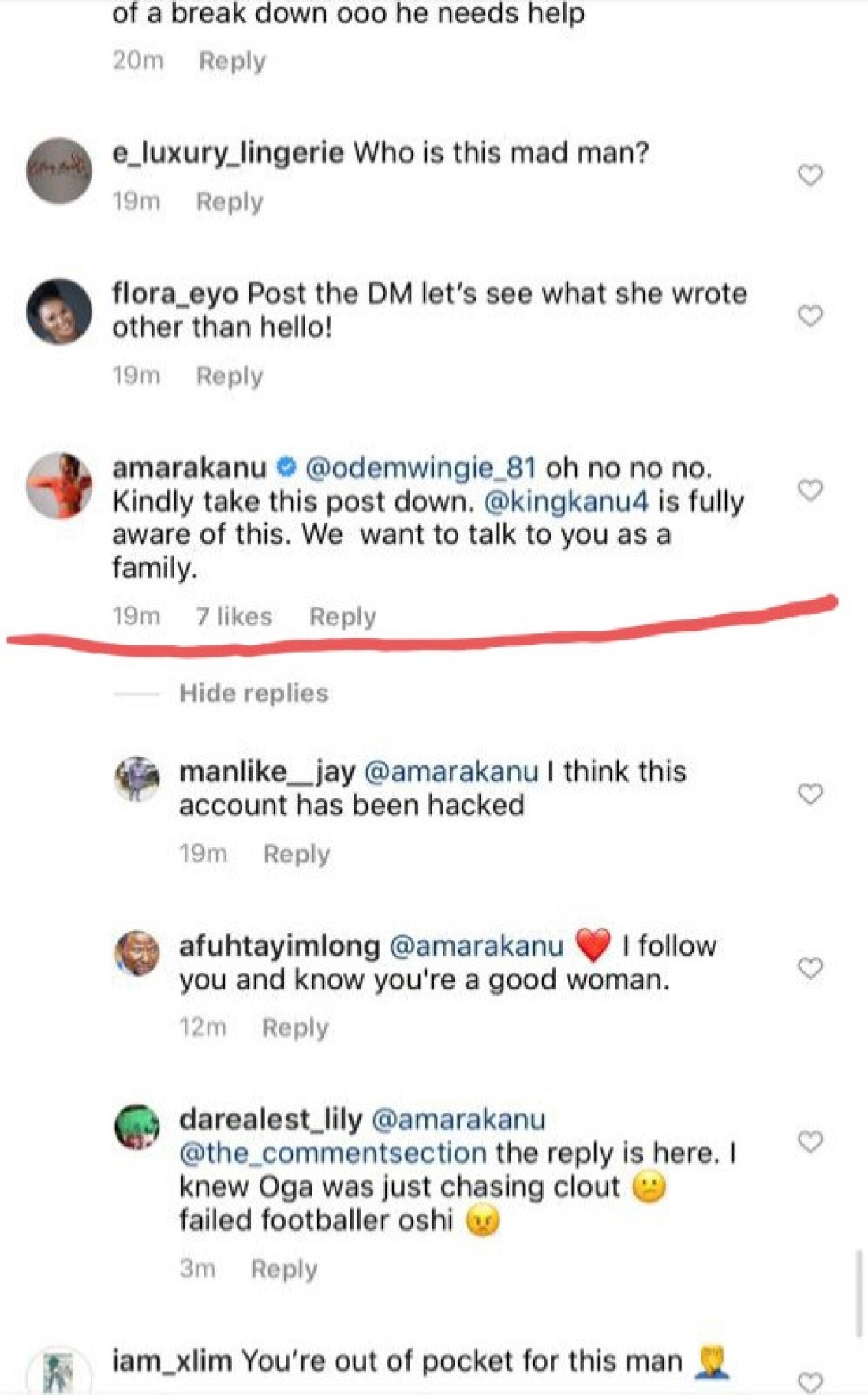Collapse thread with Hide replies

(x=253, y=693)
